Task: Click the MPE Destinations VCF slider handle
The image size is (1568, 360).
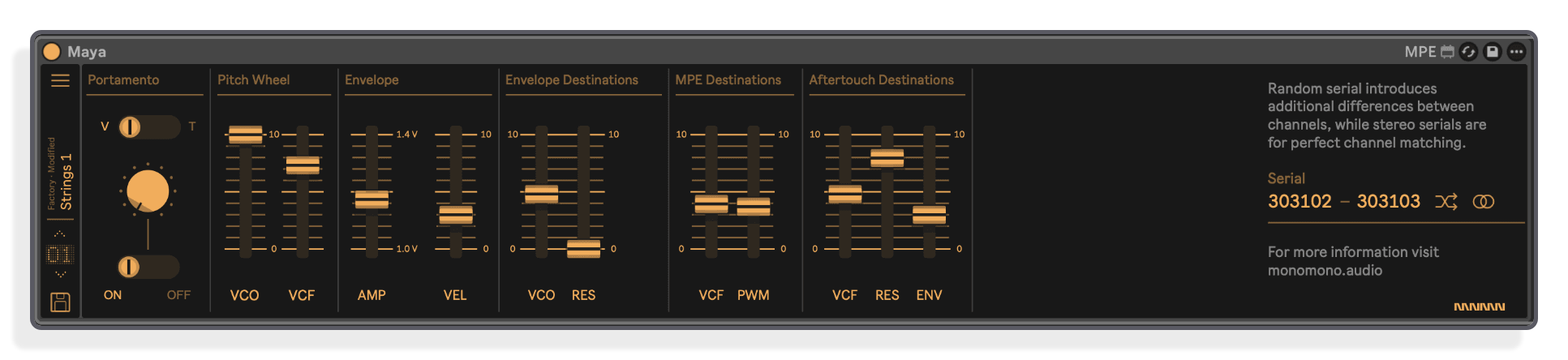Action: pos(711,204)
